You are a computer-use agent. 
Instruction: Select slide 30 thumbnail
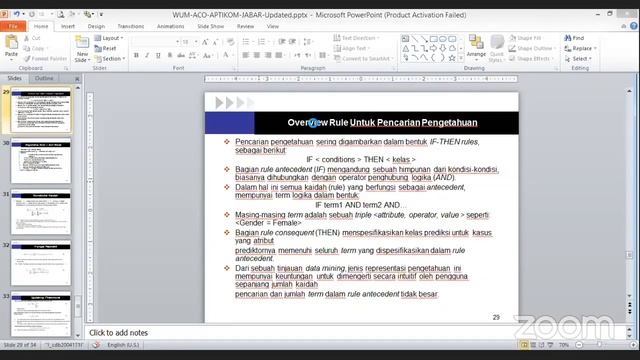[x=41, y=160]
